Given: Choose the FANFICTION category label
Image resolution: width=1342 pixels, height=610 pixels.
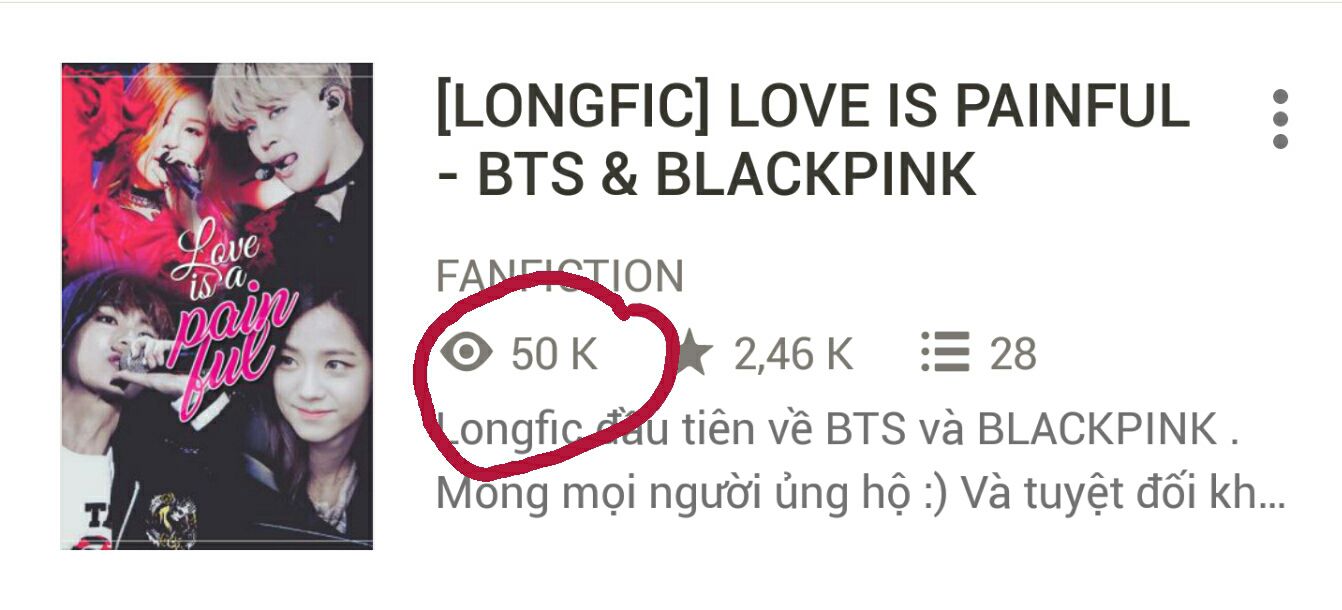Looking at the screenshot, I should click(x=560, y=277).
